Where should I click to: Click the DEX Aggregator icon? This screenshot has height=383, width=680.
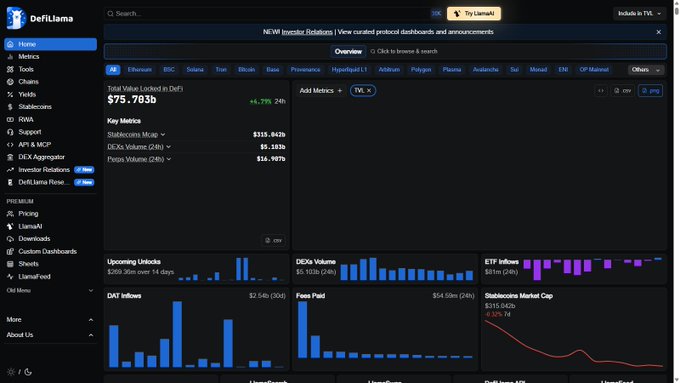click(10, 157)
